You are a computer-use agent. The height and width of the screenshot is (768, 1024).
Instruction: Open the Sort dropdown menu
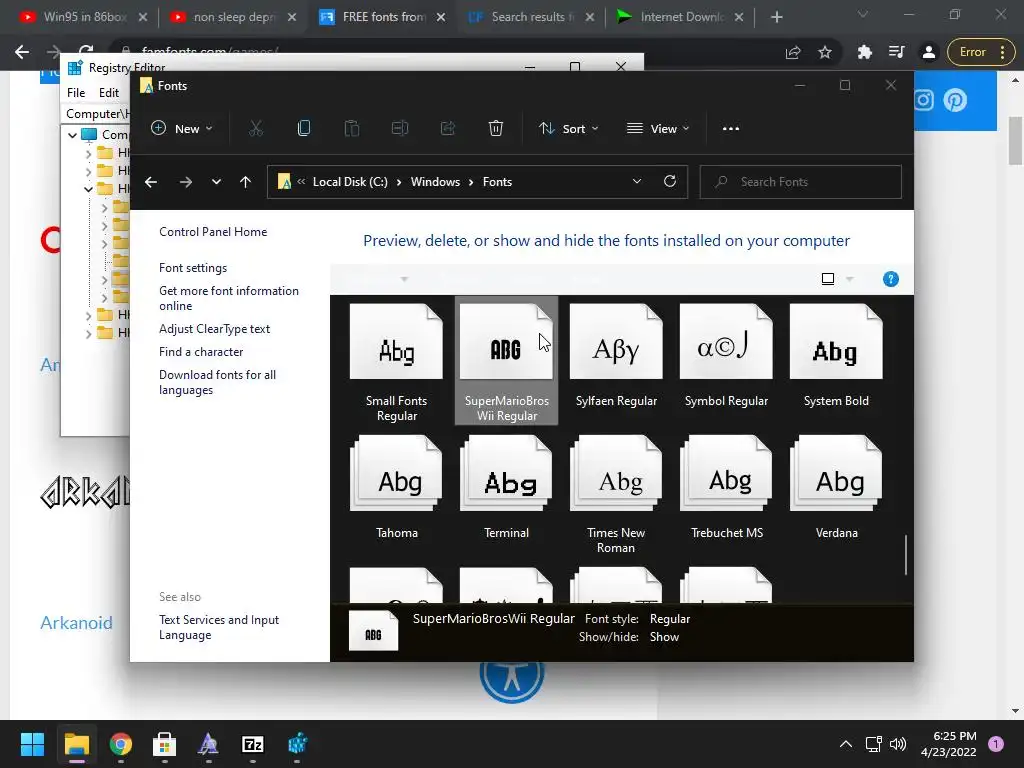click(x=568, y=129)
